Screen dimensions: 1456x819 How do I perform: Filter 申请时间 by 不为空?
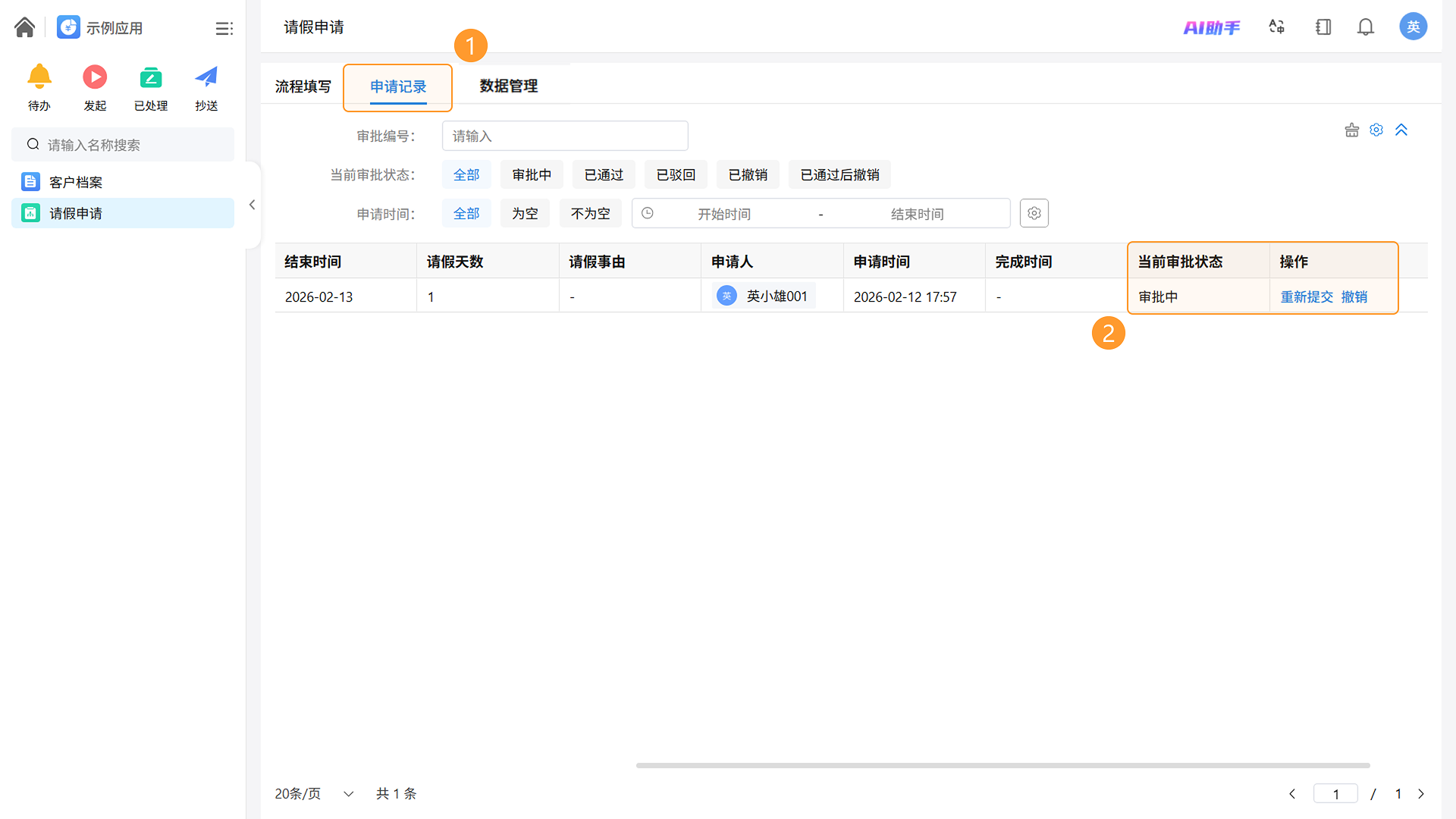coord(590,214)
